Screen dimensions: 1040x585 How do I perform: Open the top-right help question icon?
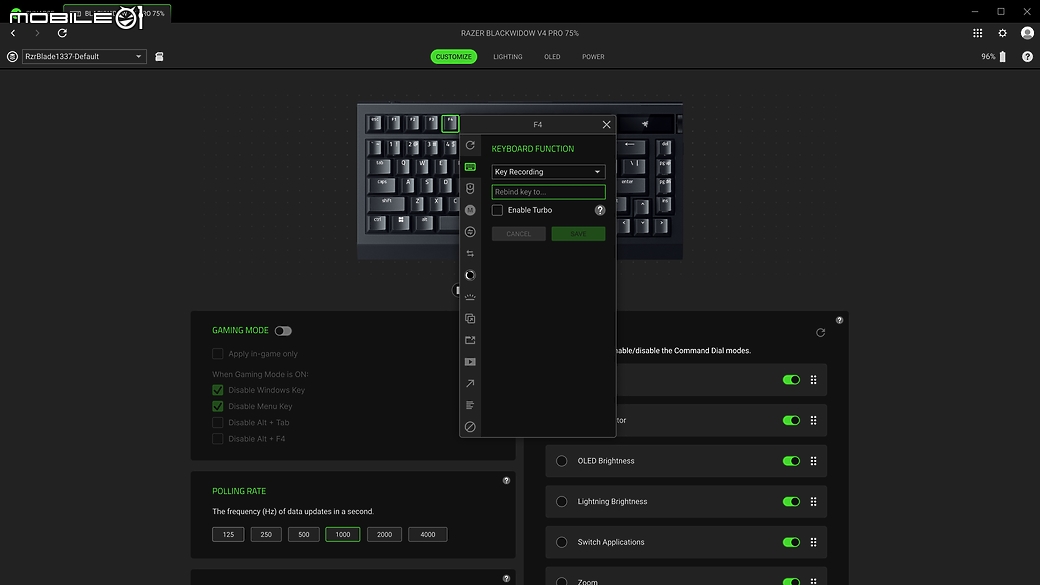(x=1027, y=56)
